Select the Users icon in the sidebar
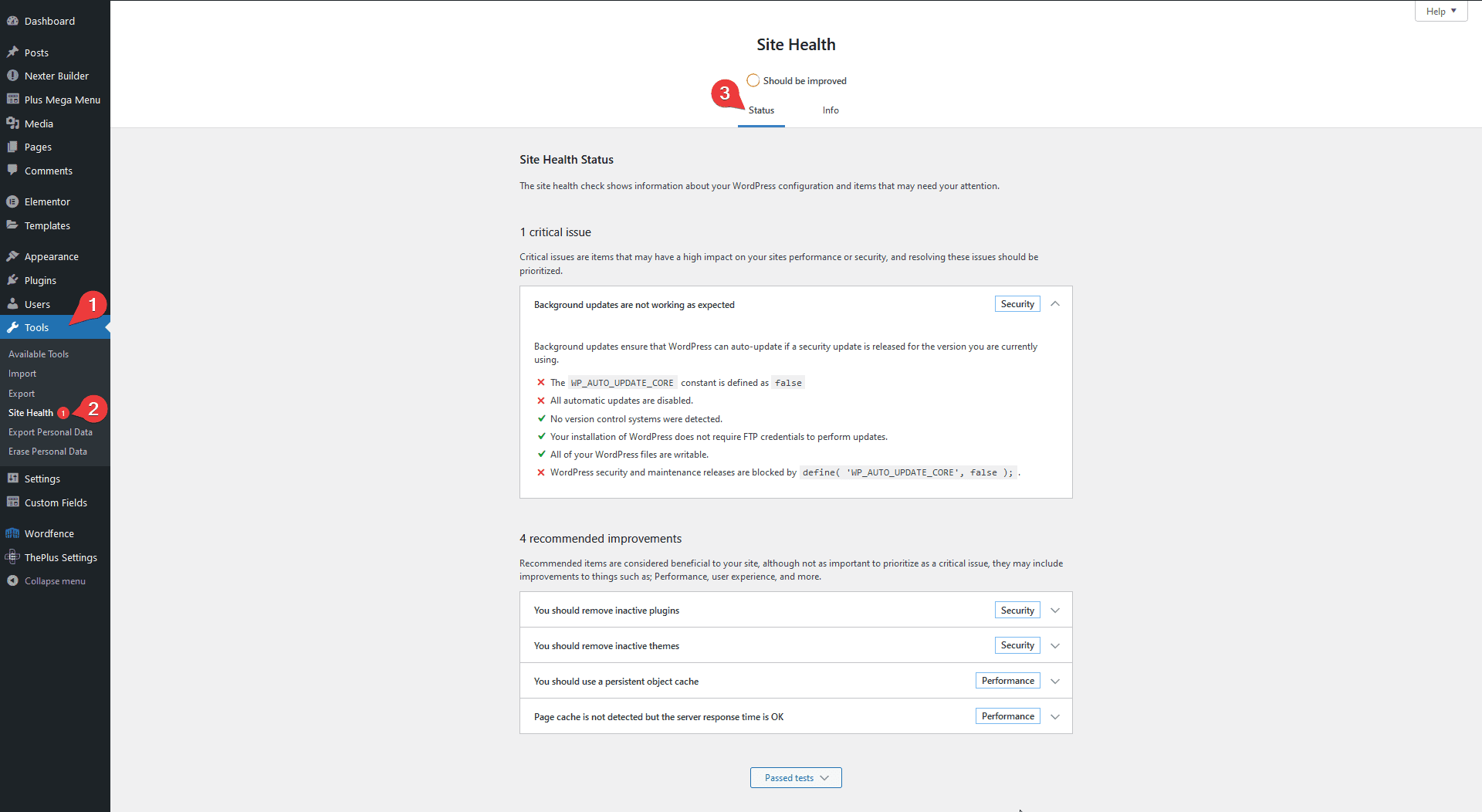This screenshot has width=1482, height=812. pyautogui.click(x=13, y=303)
